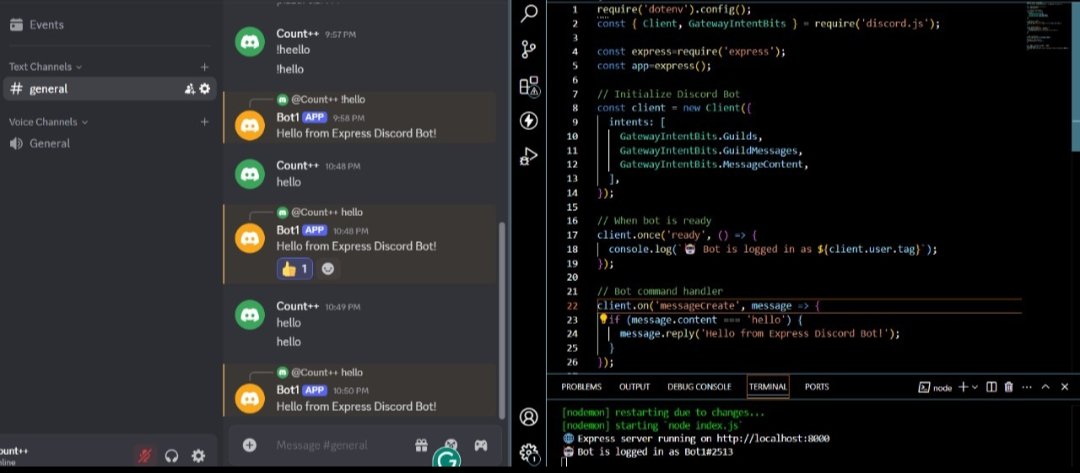
Task: Switch to the PORTS tab
Action: point(817,387)
